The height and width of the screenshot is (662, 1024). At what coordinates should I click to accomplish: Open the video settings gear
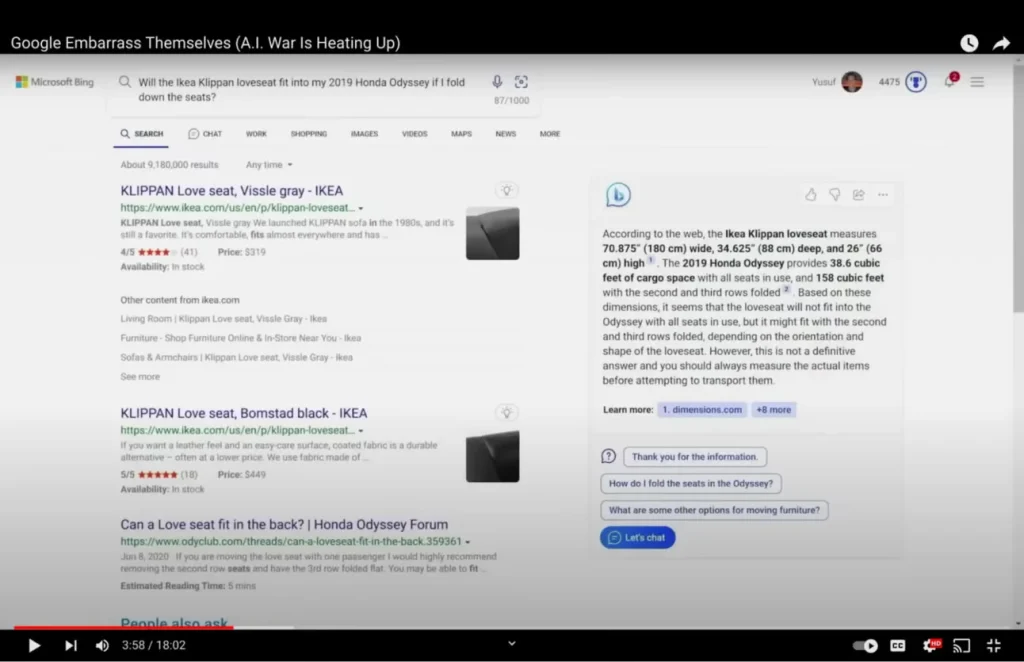pyautogui.click(x=931, y=646)
